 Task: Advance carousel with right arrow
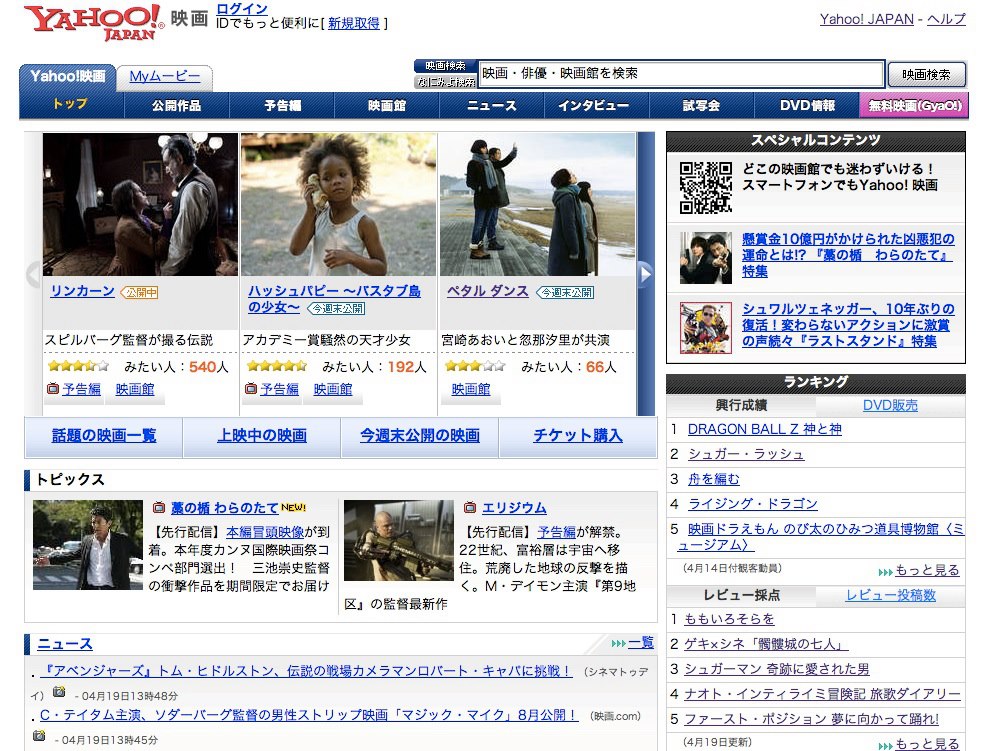[645, 275]
